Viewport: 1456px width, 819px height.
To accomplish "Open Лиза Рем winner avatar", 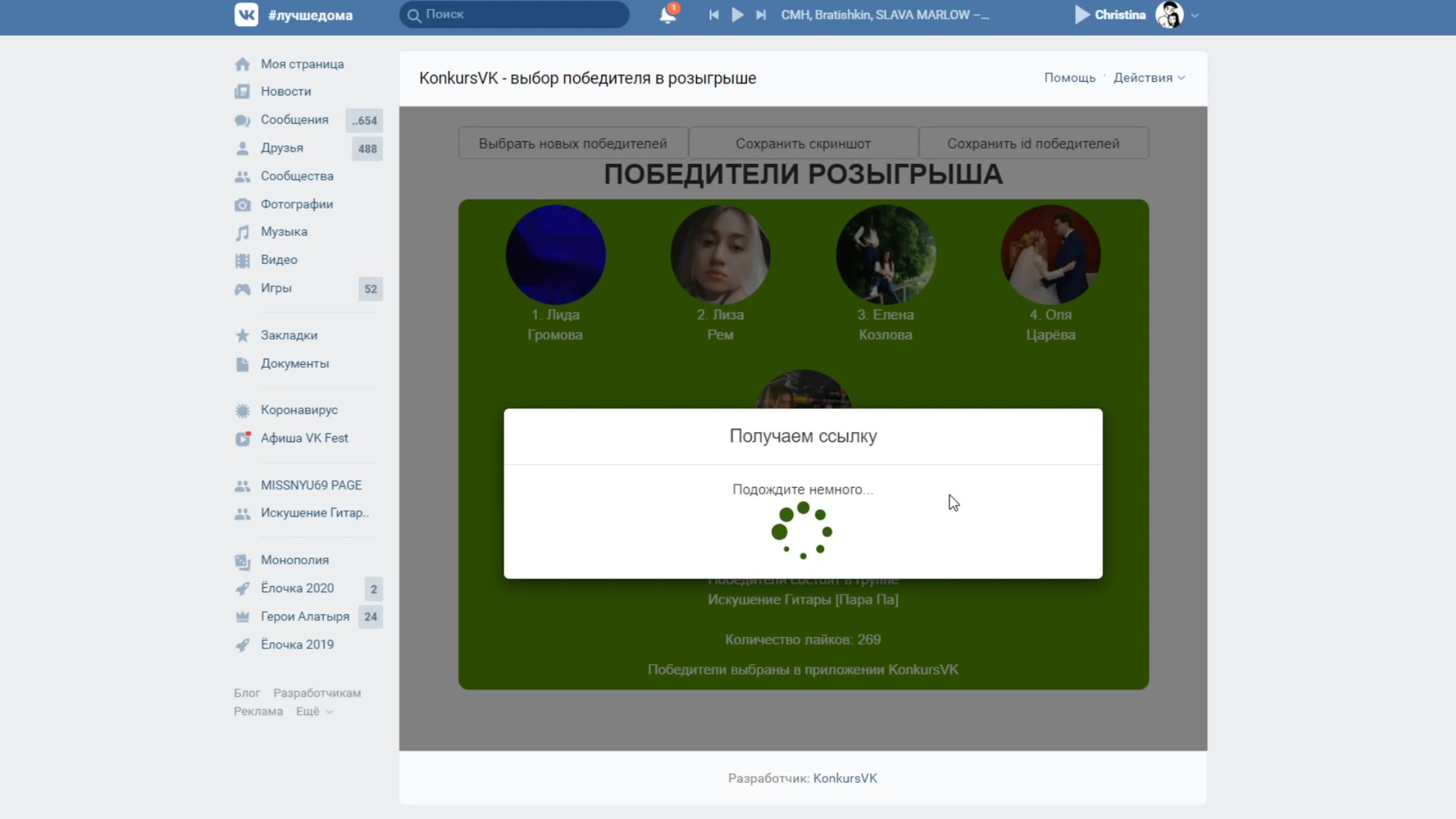I will 720,255.
